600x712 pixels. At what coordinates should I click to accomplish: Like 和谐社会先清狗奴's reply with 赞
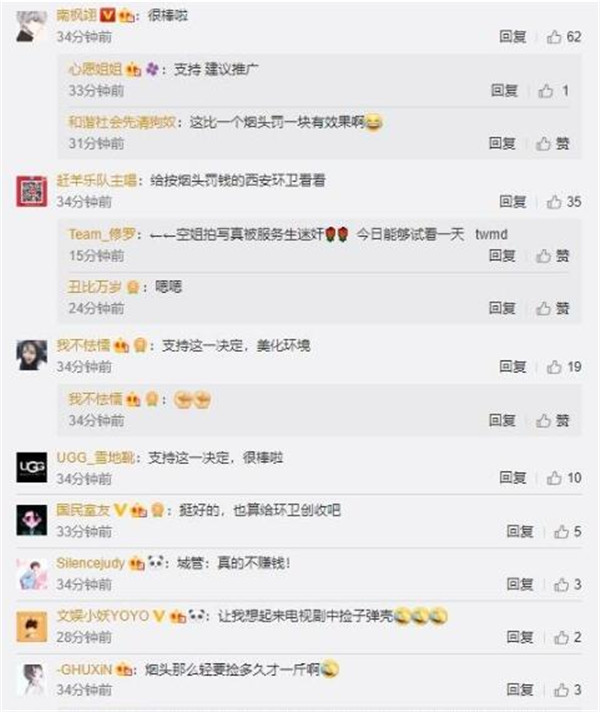552,144
